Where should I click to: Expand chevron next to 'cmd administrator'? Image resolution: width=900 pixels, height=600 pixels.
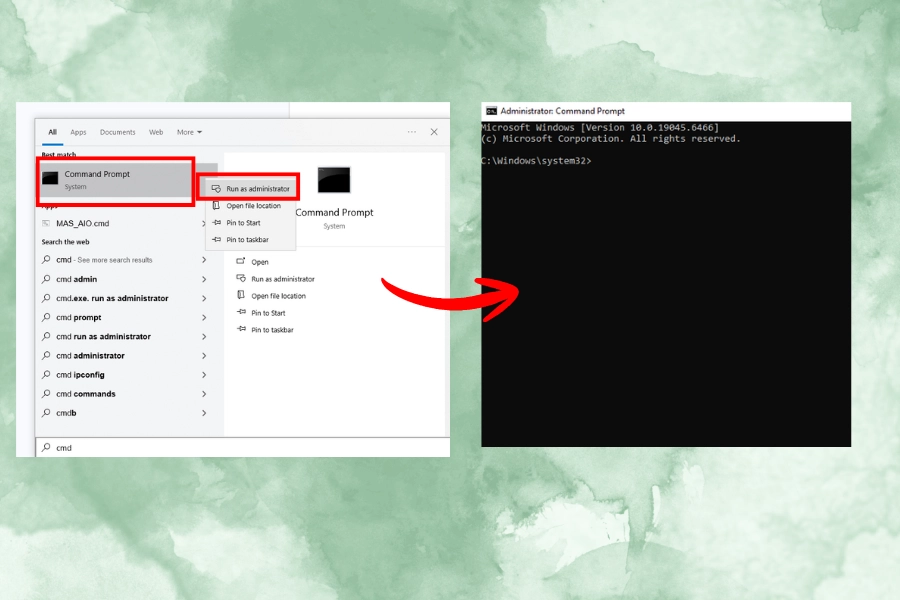pyautogui.click(x=204, y=355)
